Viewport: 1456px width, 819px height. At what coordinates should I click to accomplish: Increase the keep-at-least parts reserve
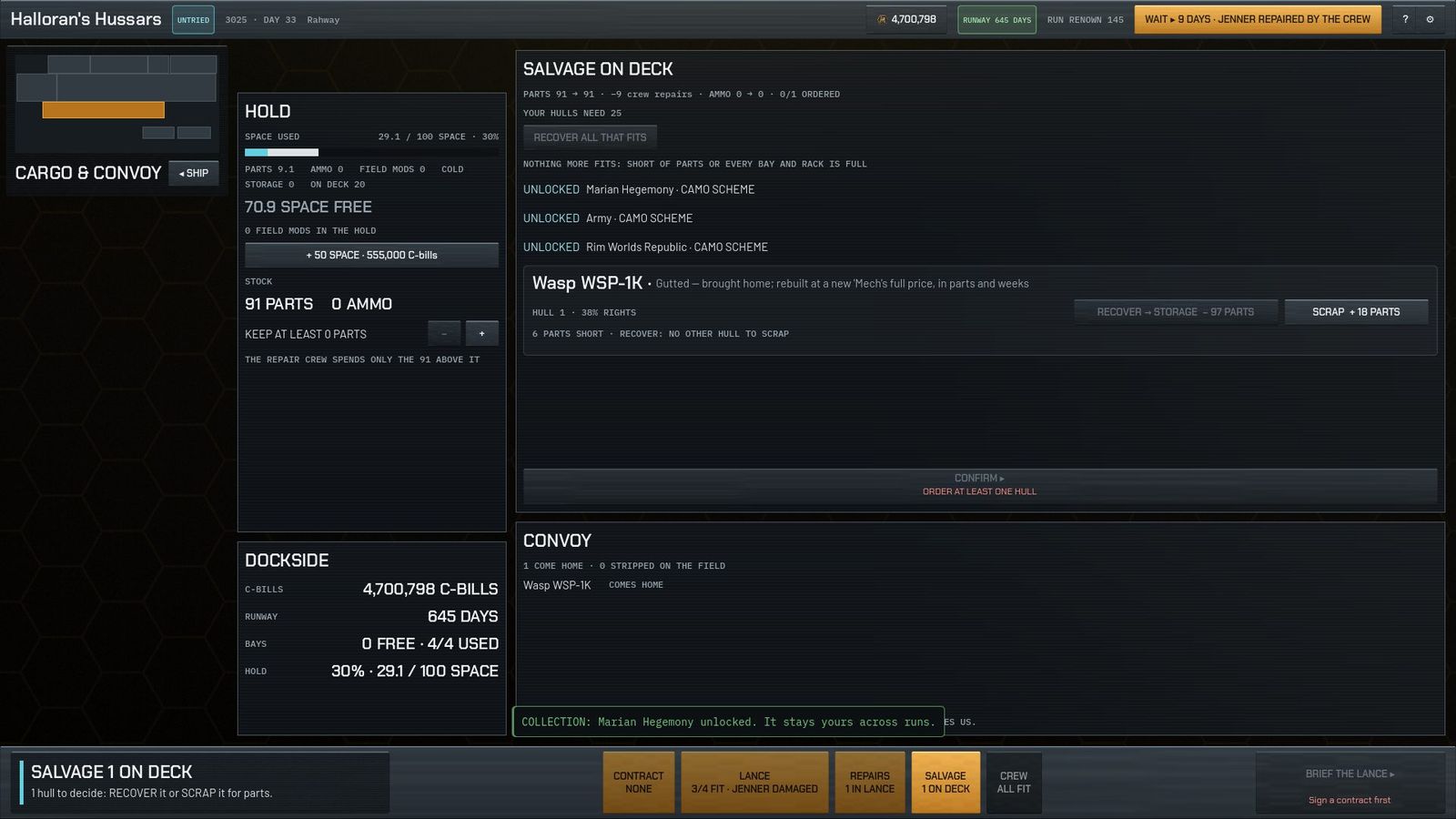(x=481, y=334)
